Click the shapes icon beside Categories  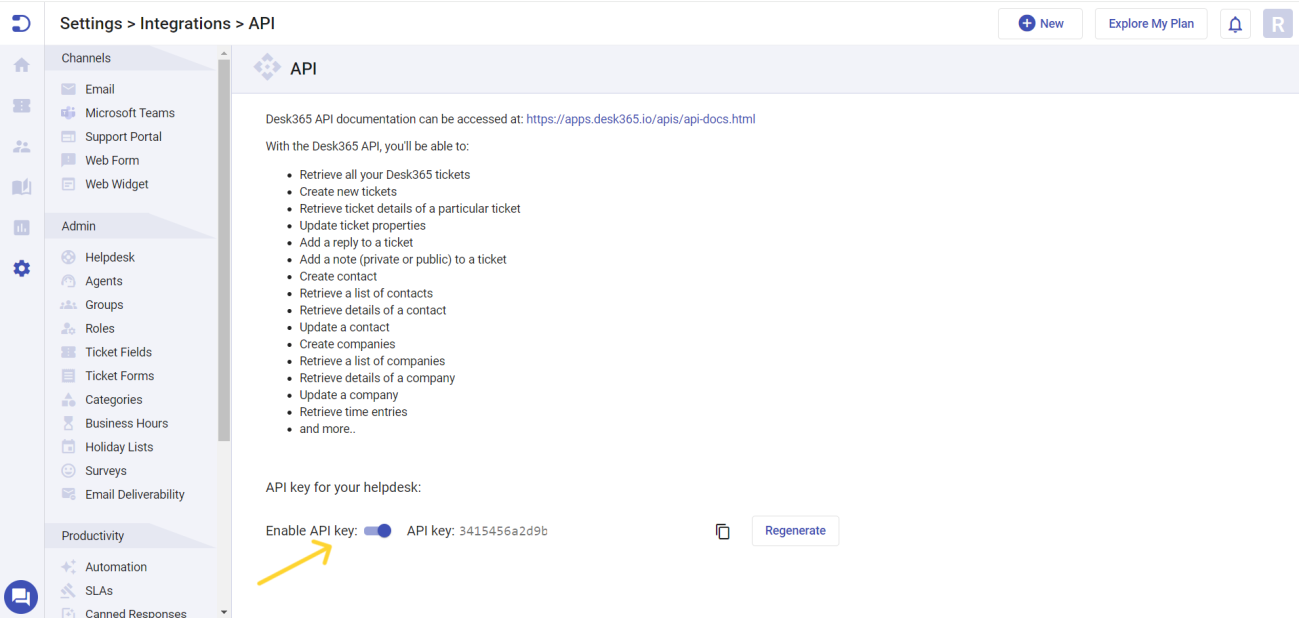(x=69, y=399)
